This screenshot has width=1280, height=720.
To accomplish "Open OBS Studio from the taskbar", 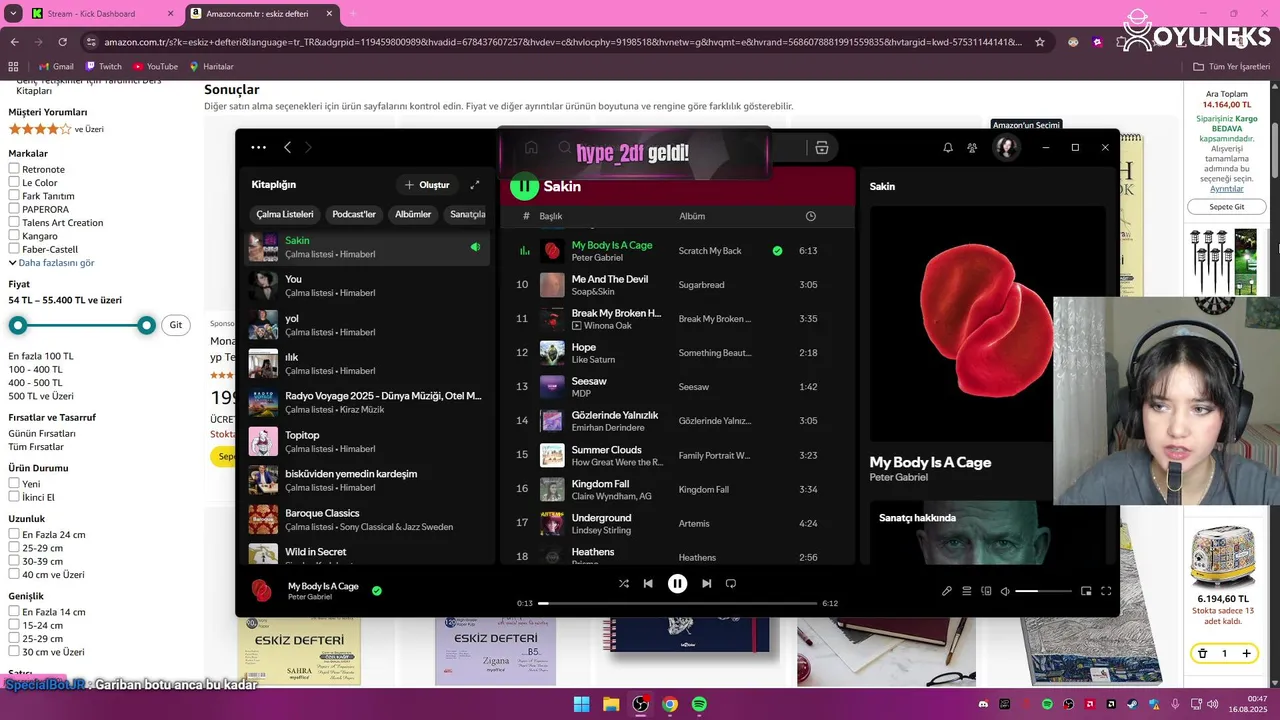I will pos(641,704).
